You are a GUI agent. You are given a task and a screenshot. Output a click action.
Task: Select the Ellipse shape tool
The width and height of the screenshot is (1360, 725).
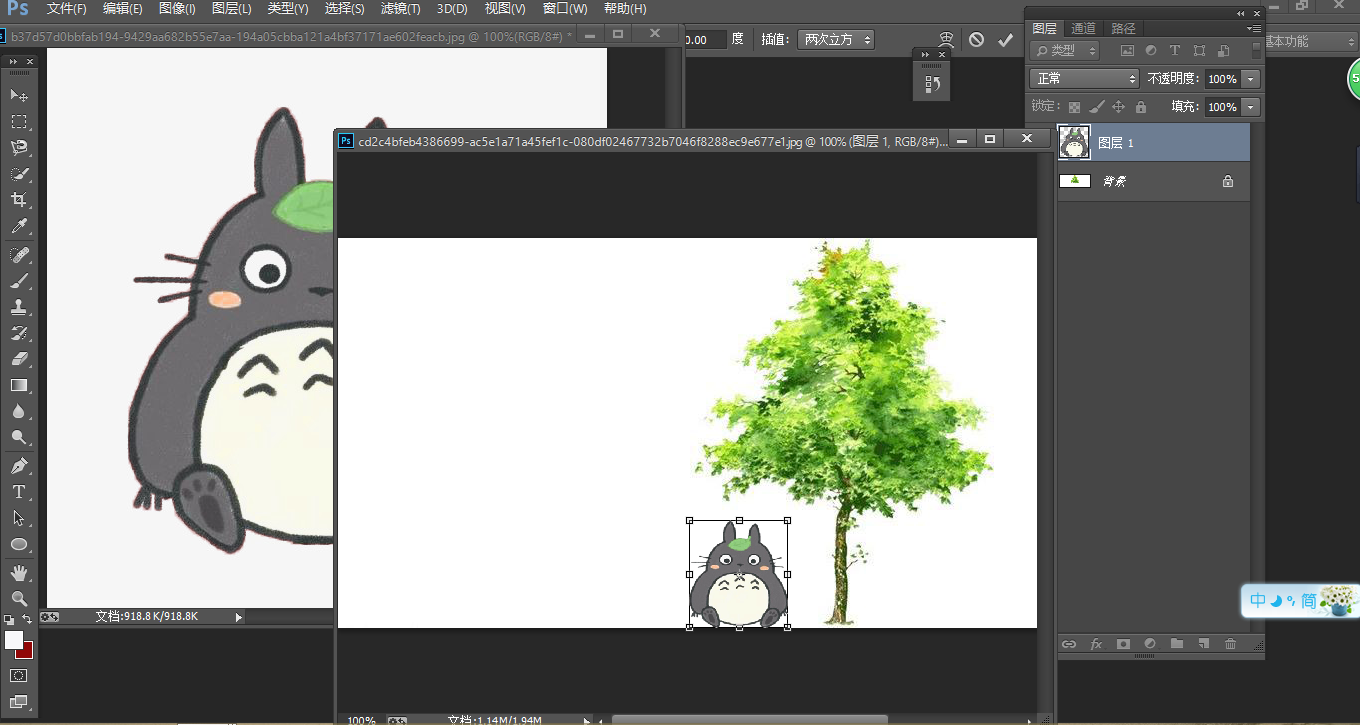(x=19, y=544)
